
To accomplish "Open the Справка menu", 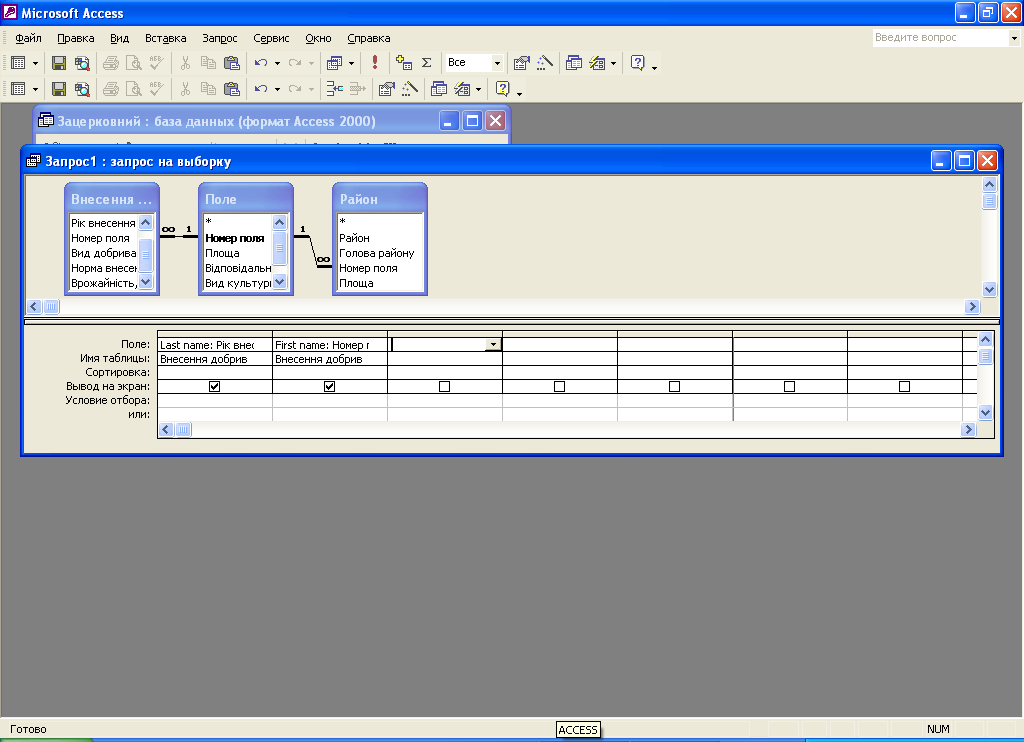I will (x=369, y=38).
